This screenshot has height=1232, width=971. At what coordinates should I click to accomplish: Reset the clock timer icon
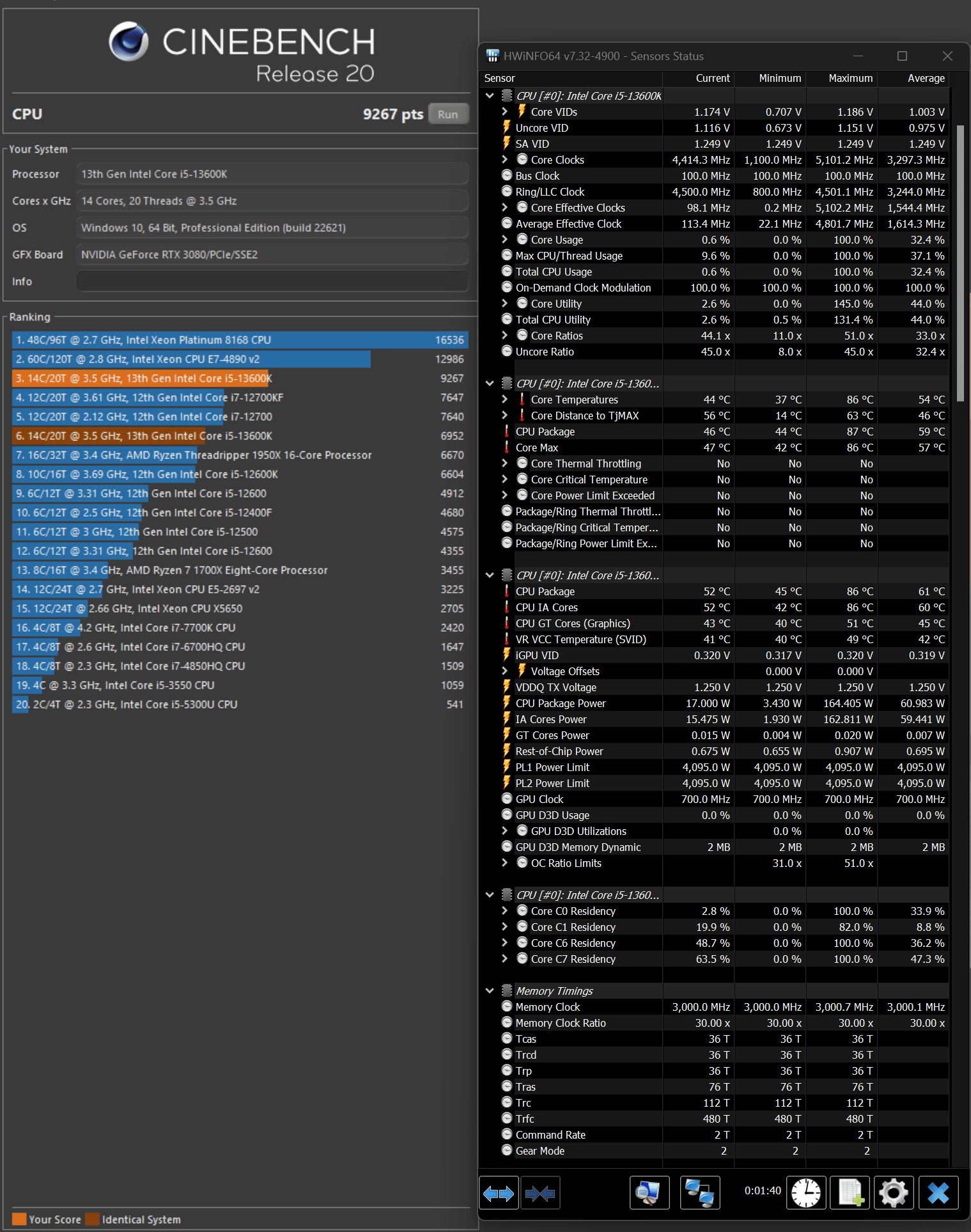pyautogui.click(x=806, y=1193)
